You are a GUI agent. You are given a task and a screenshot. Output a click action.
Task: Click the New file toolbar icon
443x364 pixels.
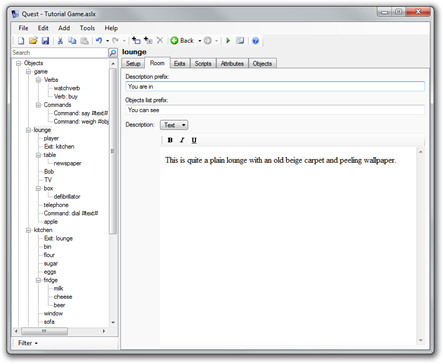click(21, 41)
